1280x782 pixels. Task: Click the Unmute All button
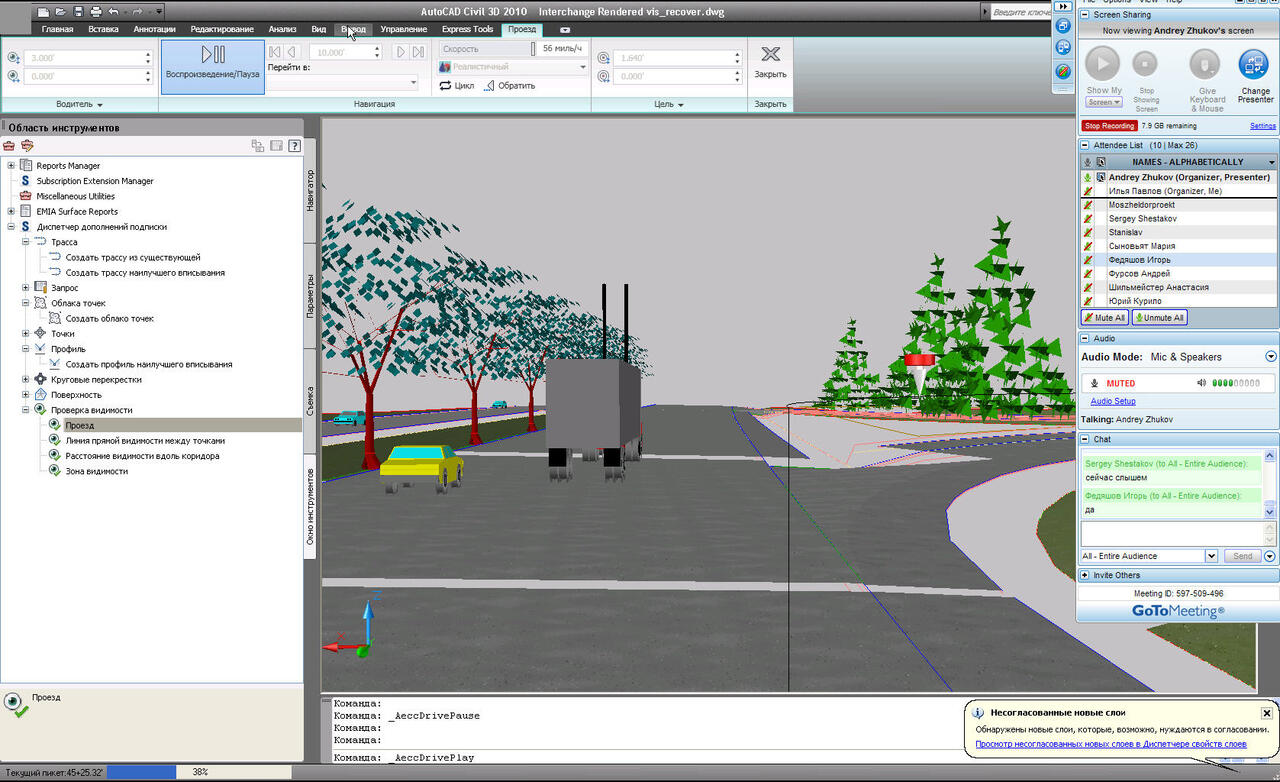(x=1160, y=318)
